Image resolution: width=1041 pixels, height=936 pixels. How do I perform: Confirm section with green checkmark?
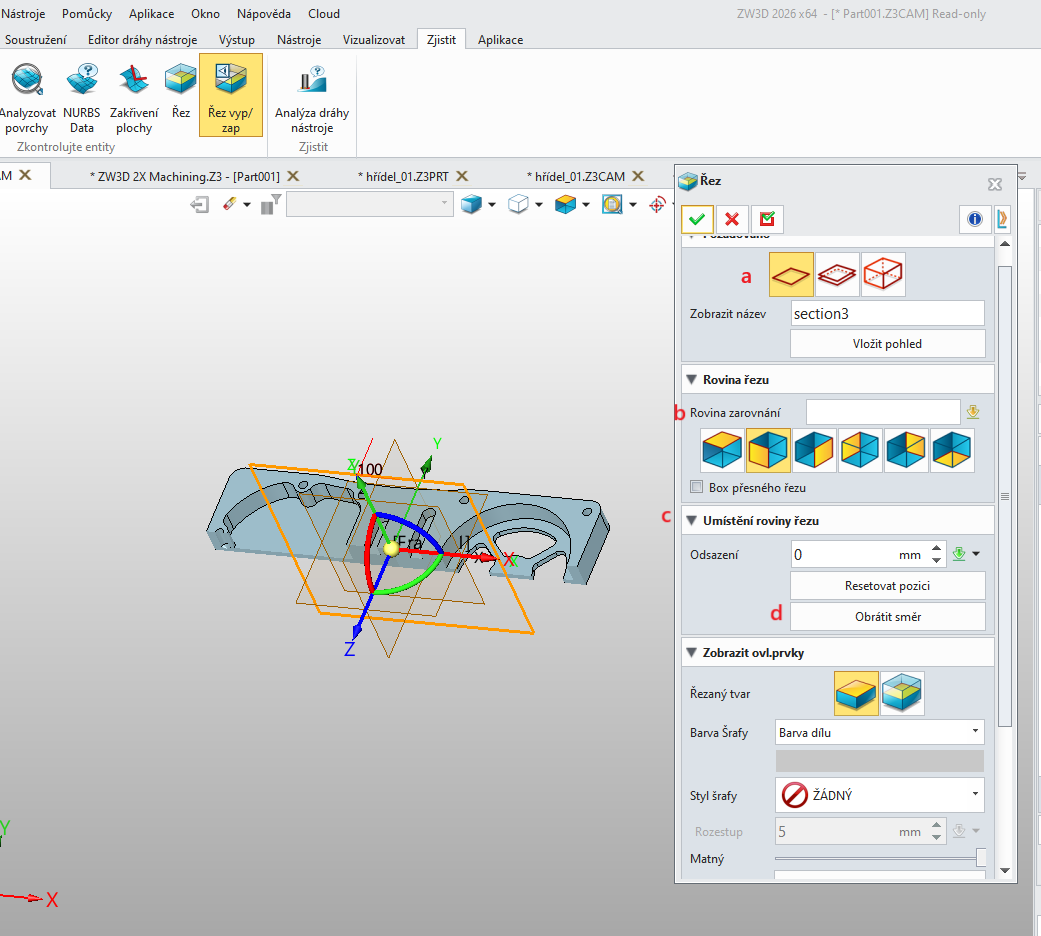697,219
